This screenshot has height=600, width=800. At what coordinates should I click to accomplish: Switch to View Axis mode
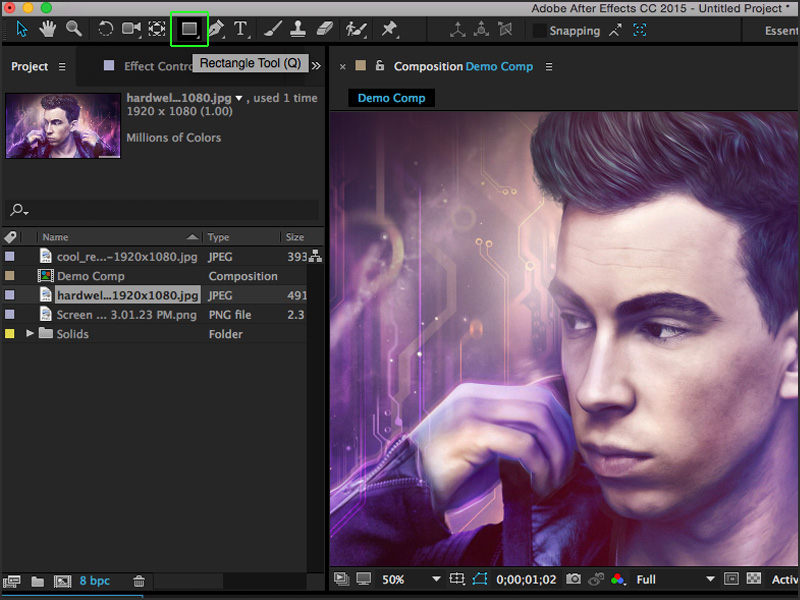coord(505,30)
